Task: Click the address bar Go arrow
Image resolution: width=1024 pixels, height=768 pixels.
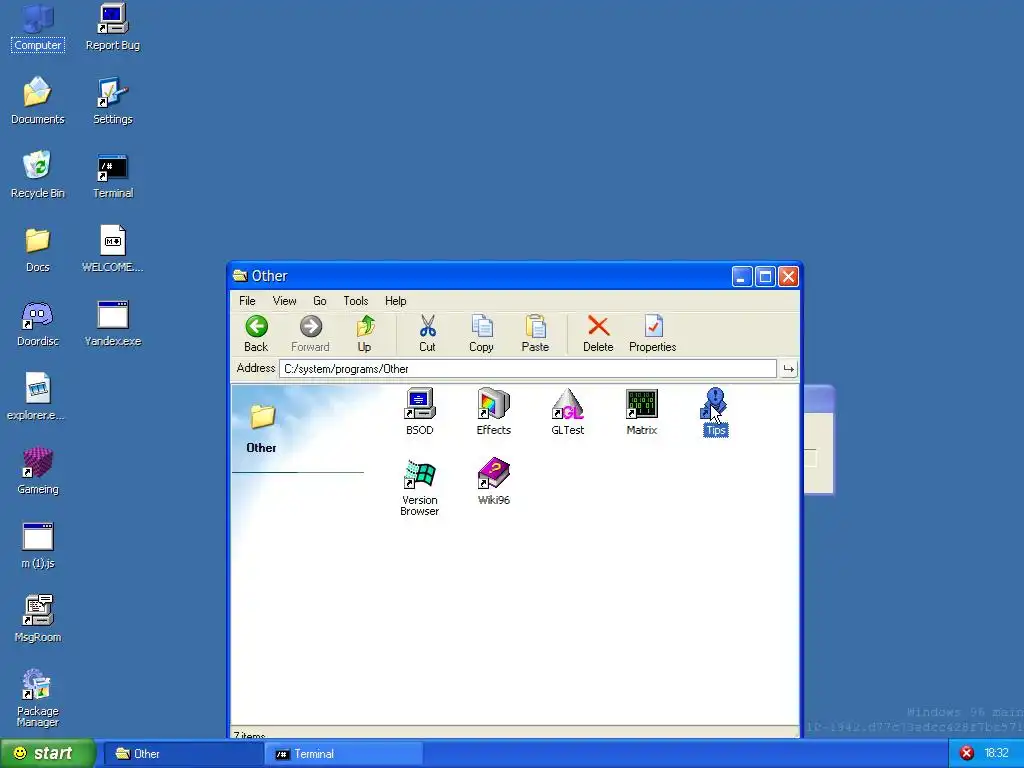Action: pos(788,369)
